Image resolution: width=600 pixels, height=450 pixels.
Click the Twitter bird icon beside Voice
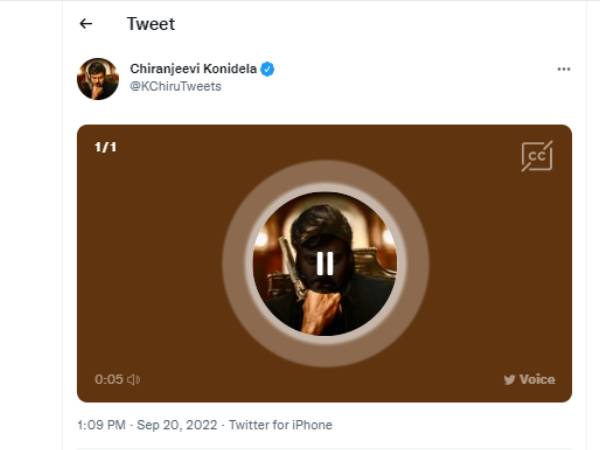tap(509, 380)
